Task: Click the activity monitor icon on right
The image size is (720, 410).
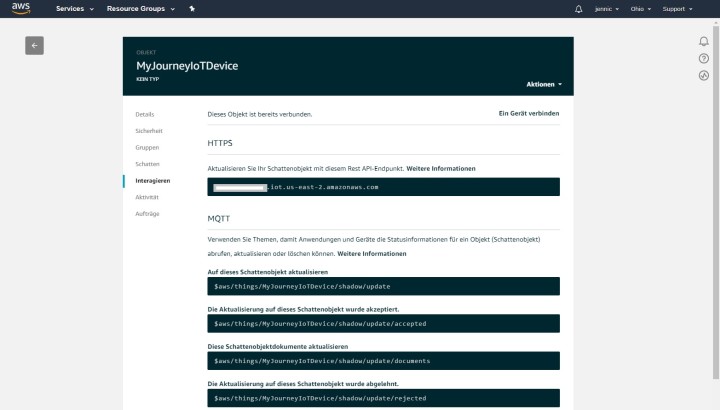Action: click(703, 75)
